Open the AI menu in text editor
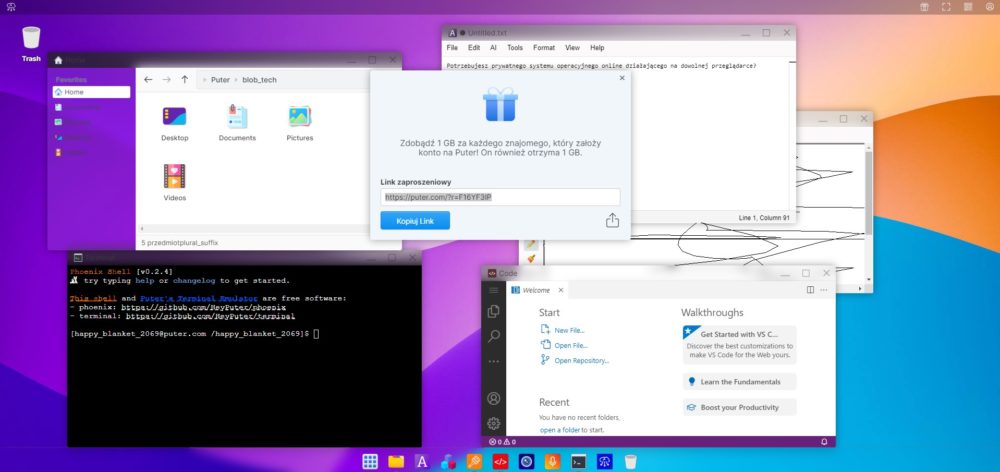 (494, 48)
